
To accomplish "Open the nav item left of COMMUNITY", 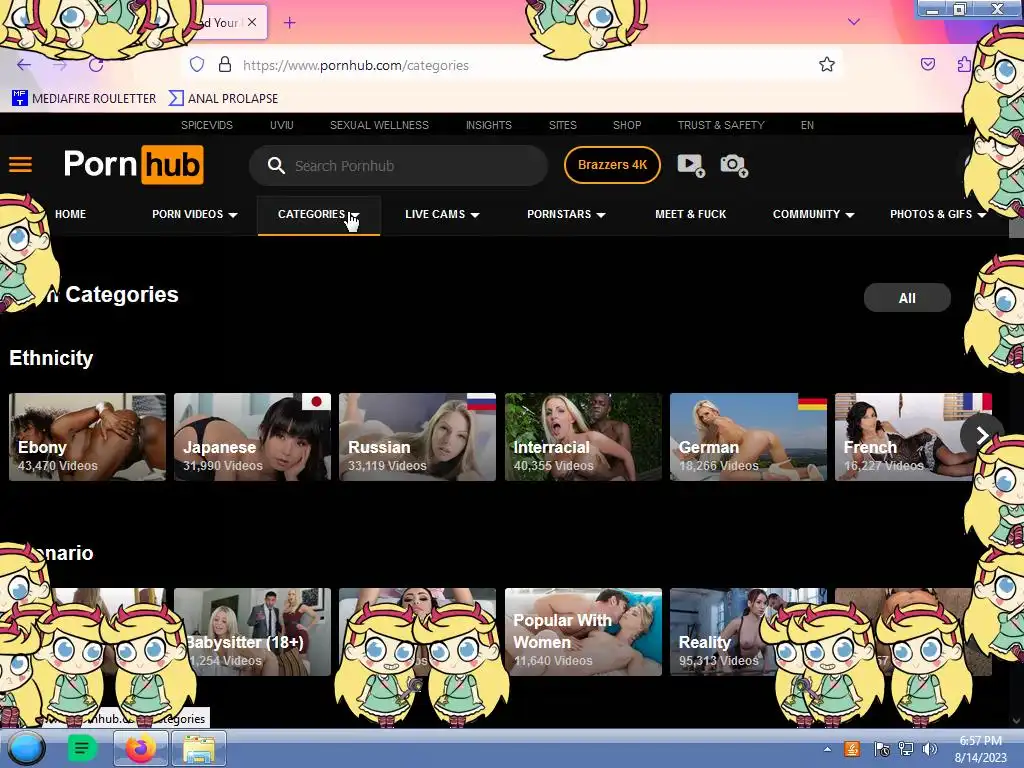I will click(x=690, y=214).
